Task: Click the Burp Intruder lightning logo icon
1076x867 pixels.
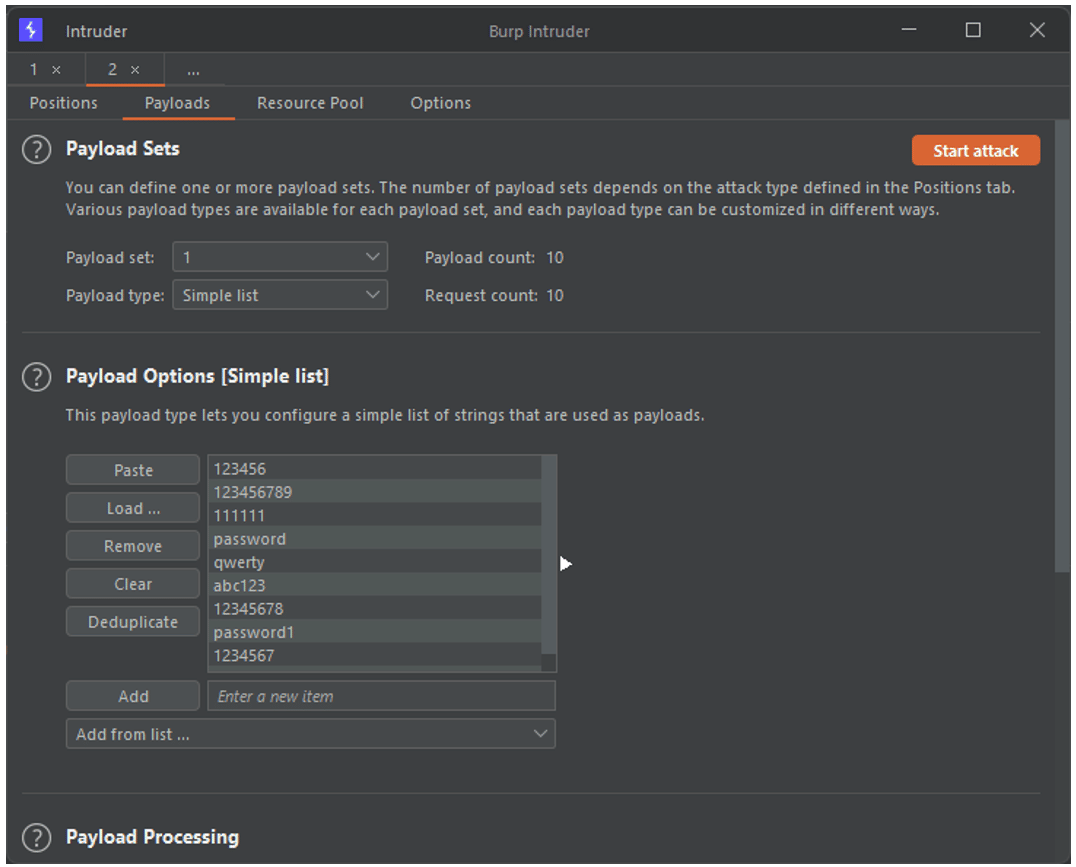Action: [31, 30]
